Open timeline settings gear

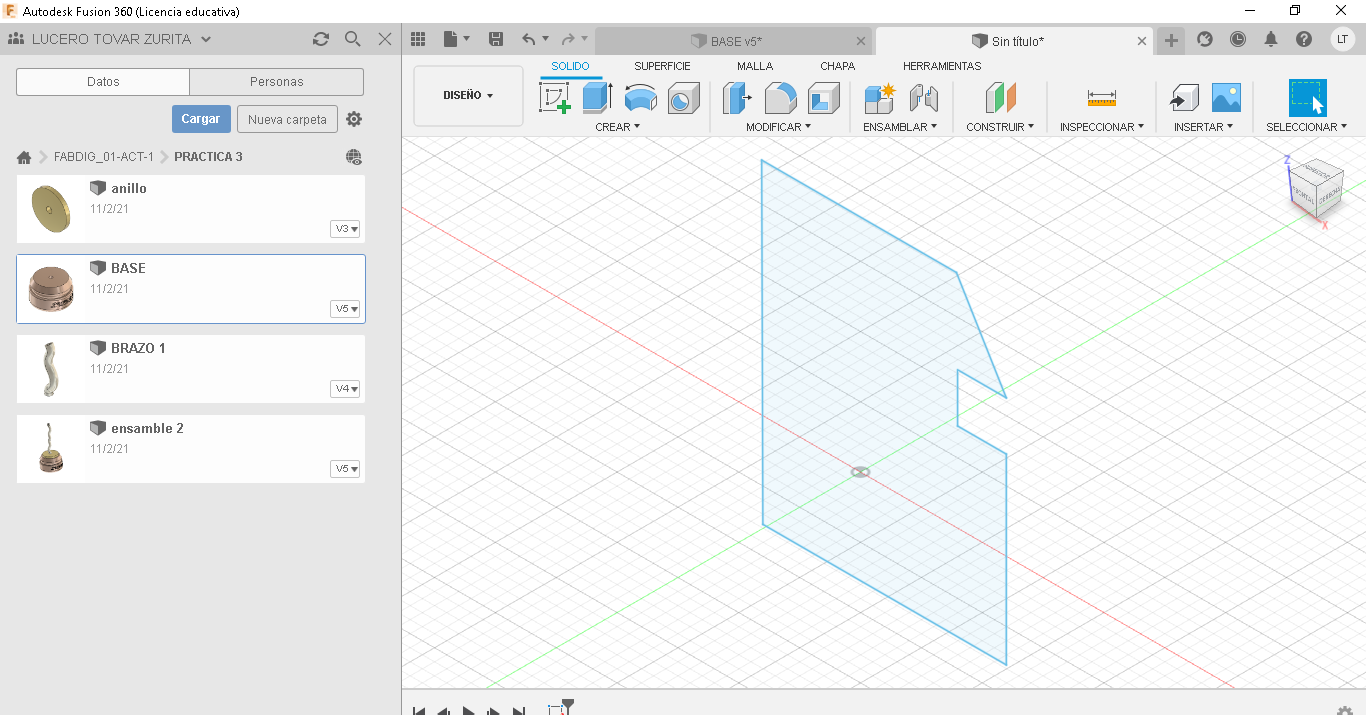pyautogui.click(x=1345, y=710)
